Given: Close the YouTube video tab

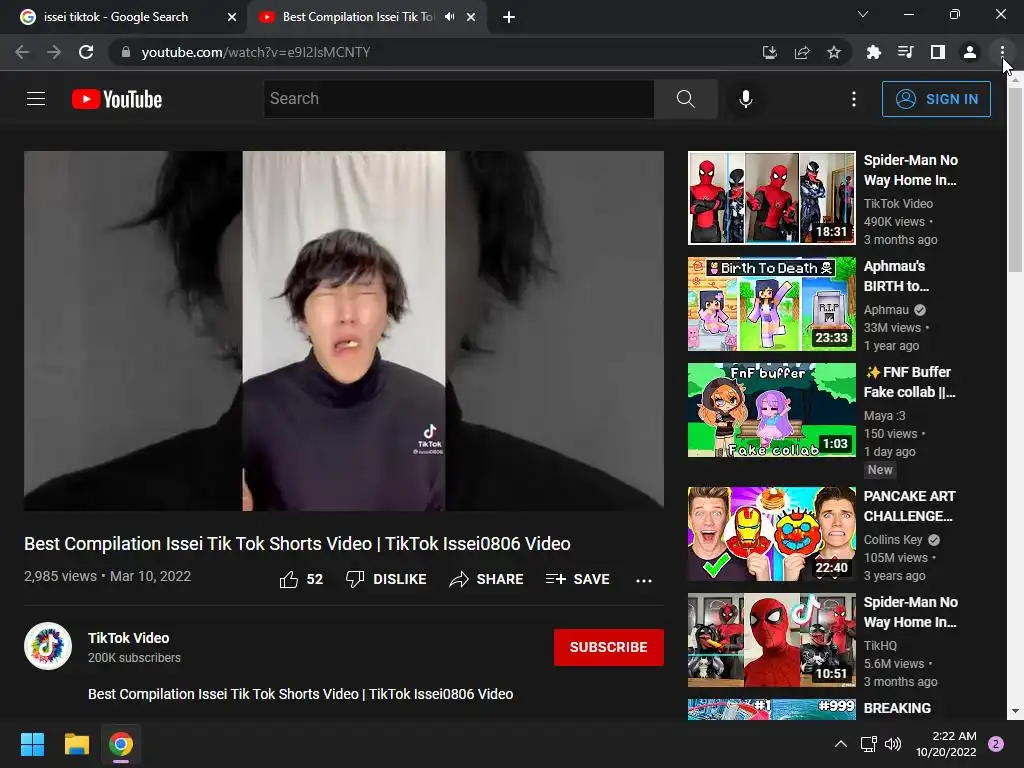Looking at the screenshot, I should coord(471,18).
